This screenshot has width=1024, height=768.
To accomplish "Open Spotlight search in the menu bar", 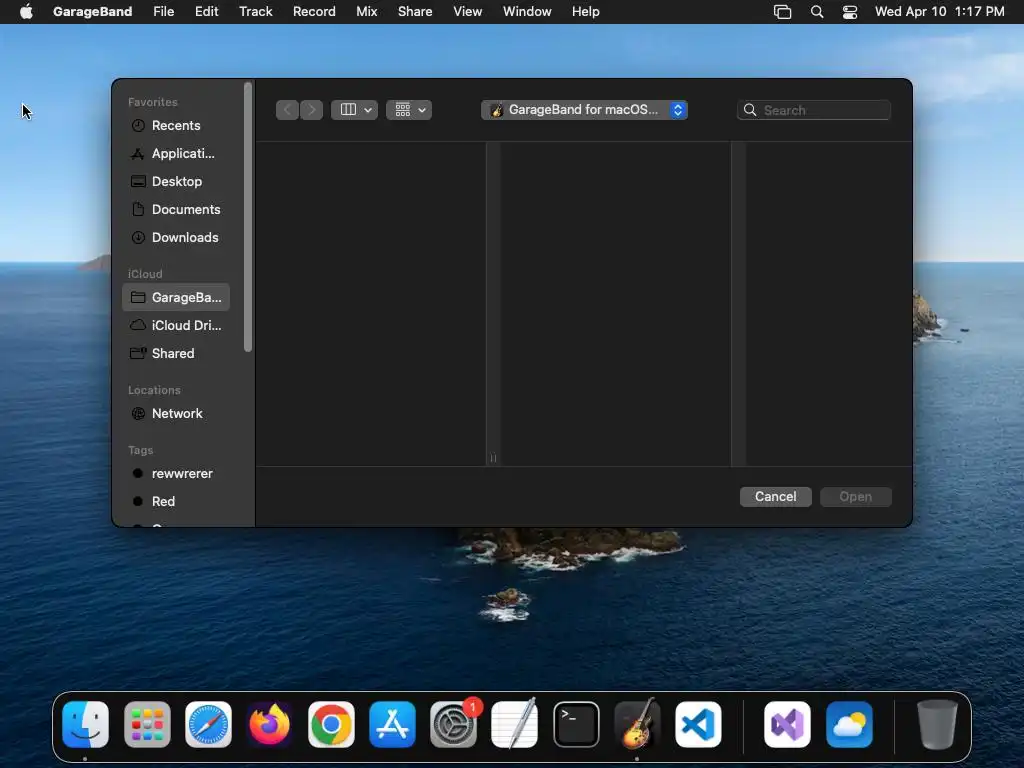I will click(816, 12).
